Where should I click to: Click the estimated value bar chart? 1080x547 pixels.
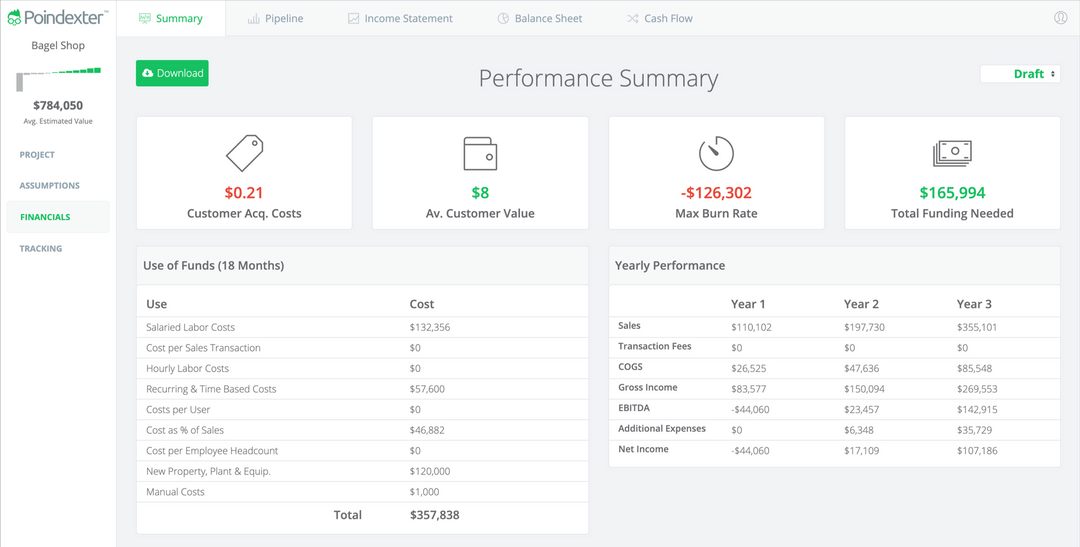pyautogui.click(x=58, y=78)
